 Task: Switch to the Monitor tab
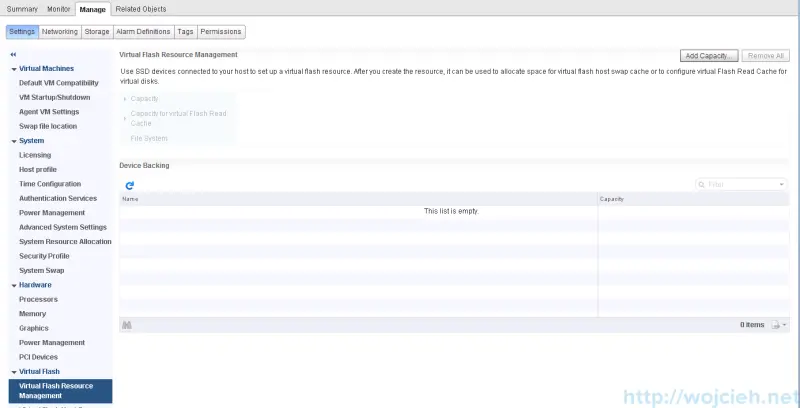[59, 9]
